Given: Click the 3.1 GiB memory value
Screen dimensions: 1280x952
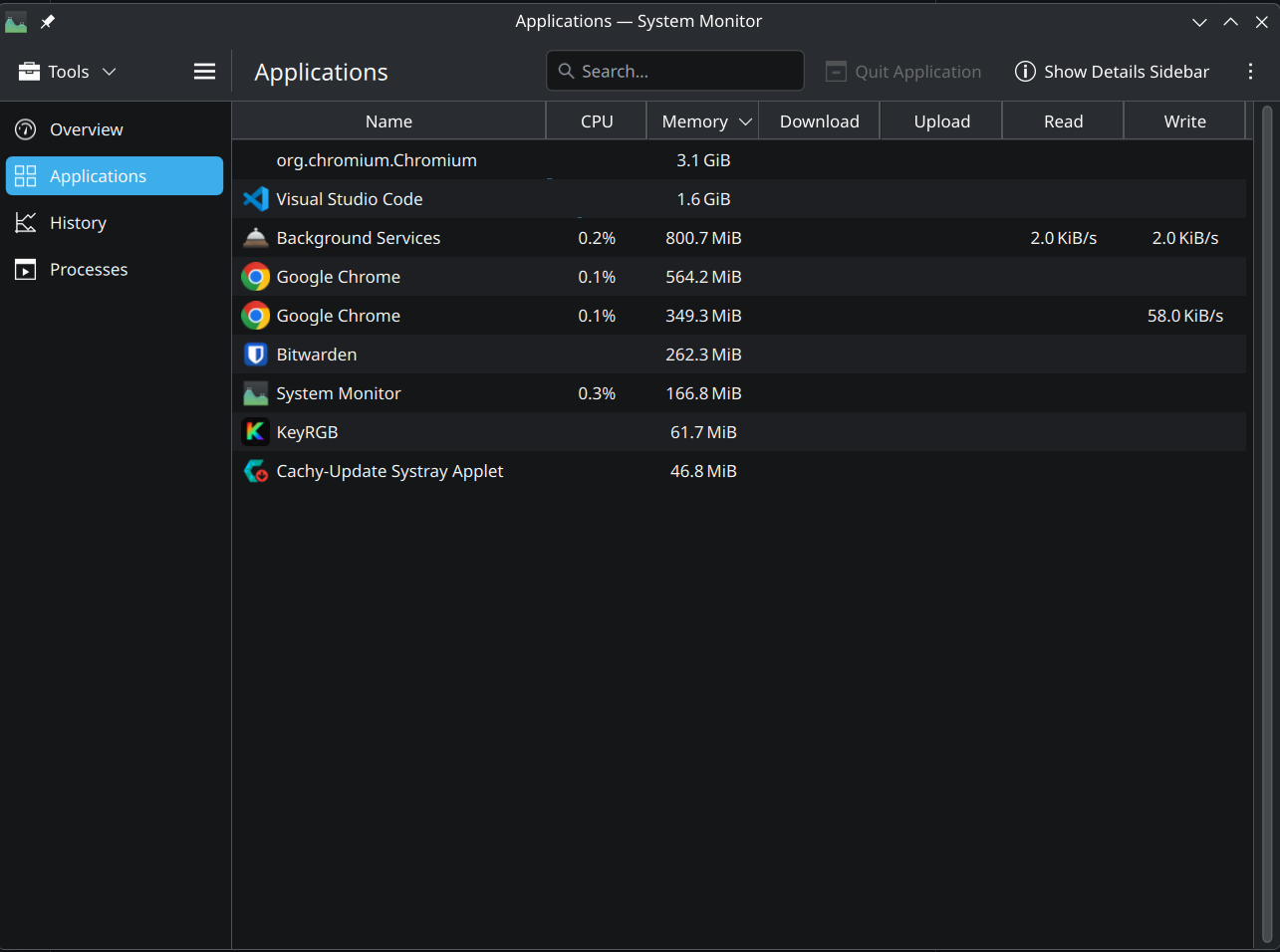Looking at the screenshot, I should [x=703, y=160].
